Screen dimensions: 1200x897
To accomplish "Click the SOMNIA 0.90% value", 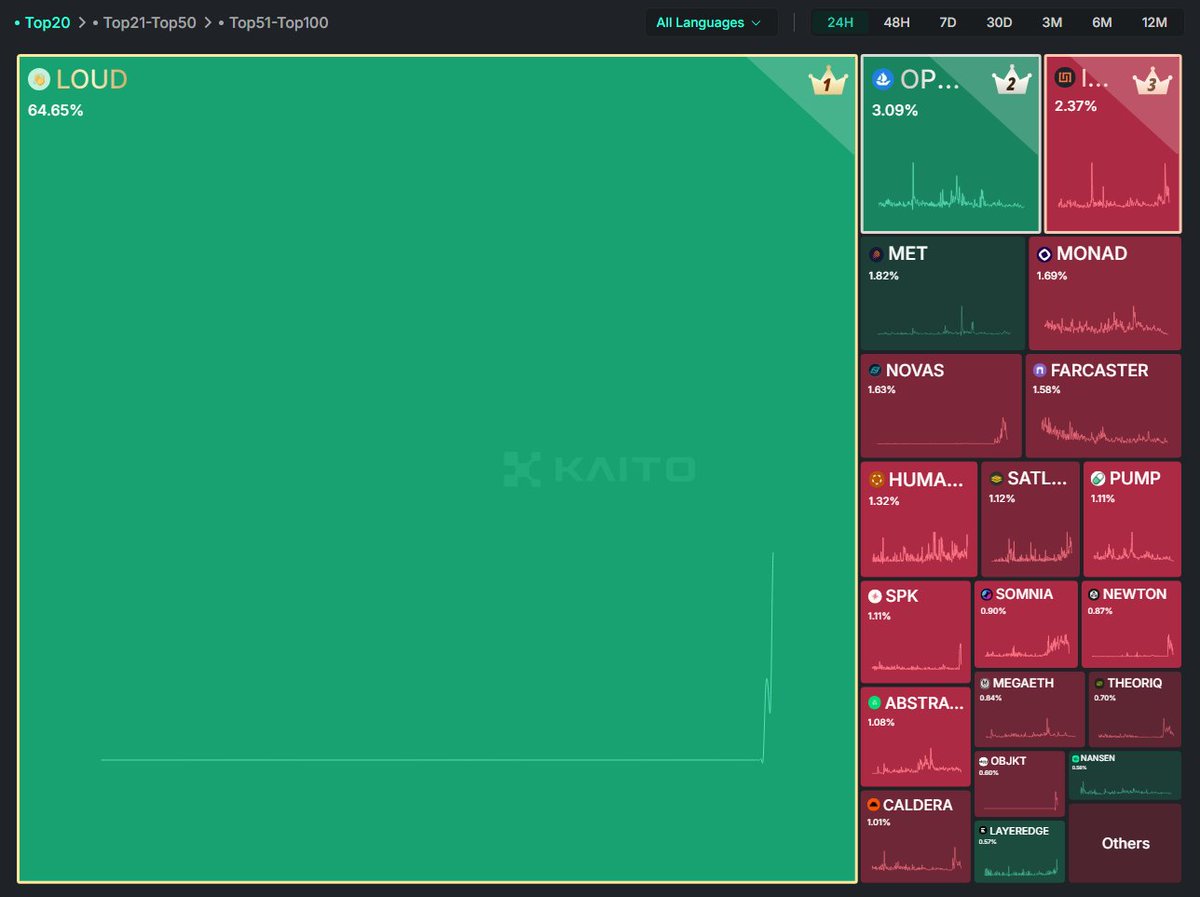I will coord(993,611).
